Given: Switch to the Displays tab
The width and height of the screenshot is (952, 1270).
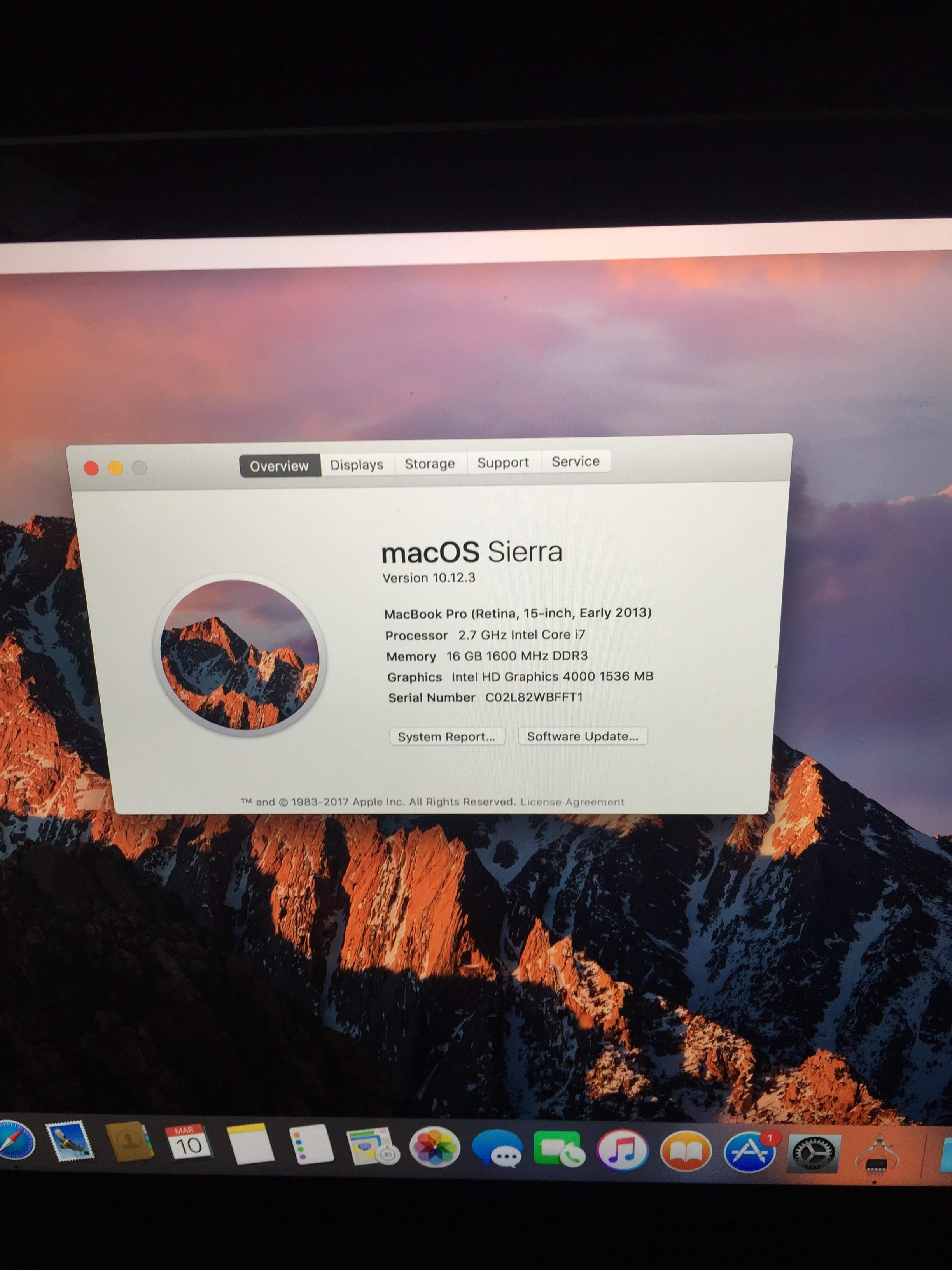Looking at the screenshot, I should pos(357,465).
